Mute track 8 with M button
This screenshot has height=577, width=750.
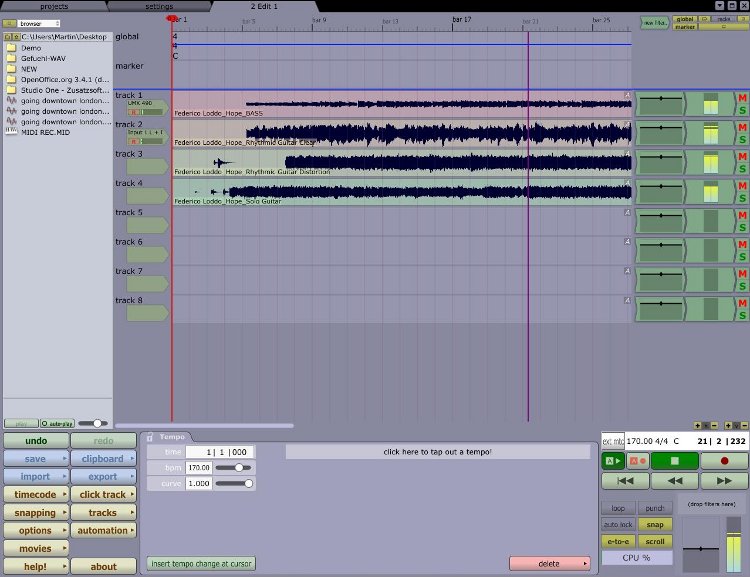[742, 303]
